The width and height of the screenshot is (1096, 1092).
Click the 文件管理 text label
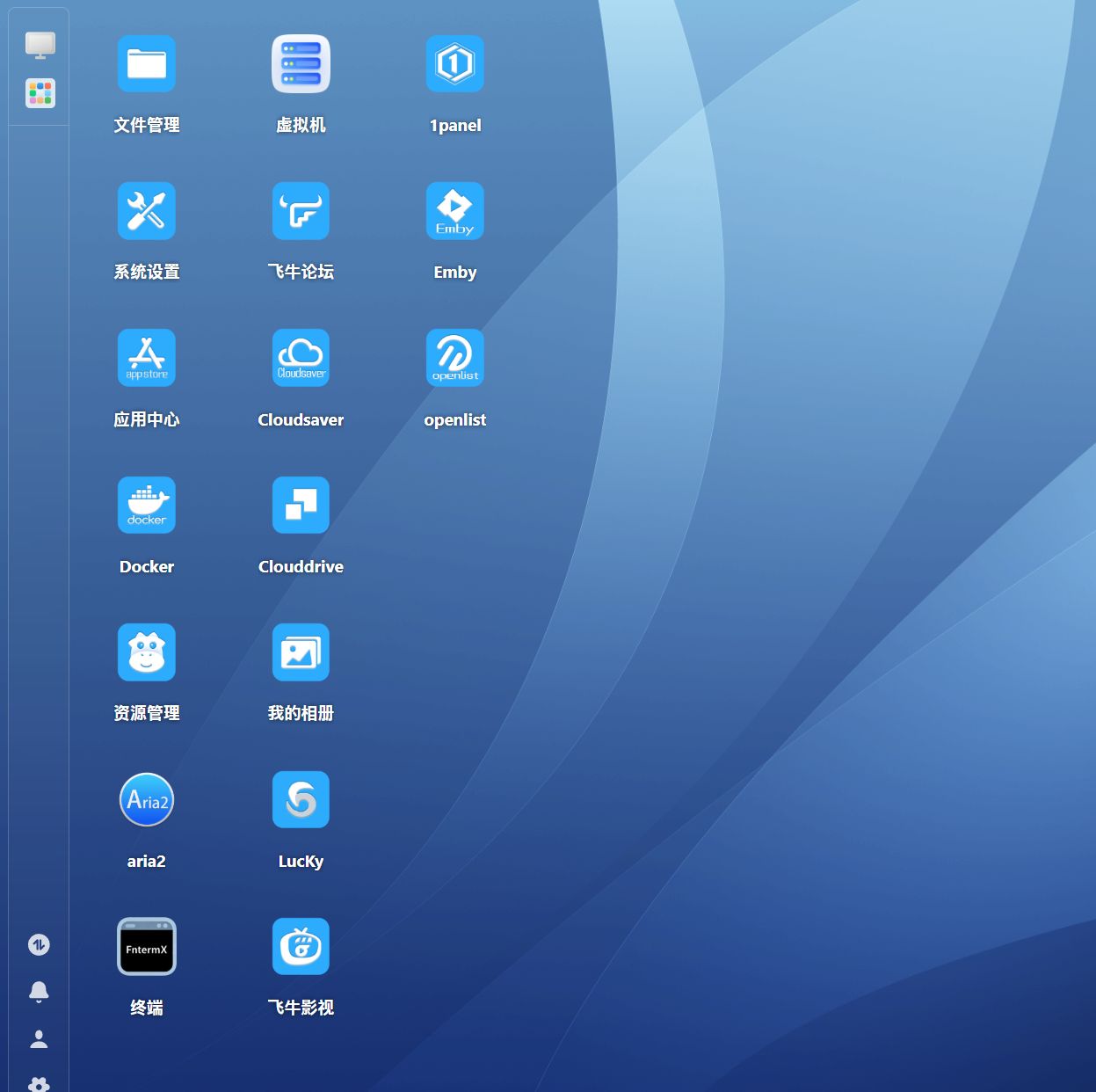coord(147,125)
